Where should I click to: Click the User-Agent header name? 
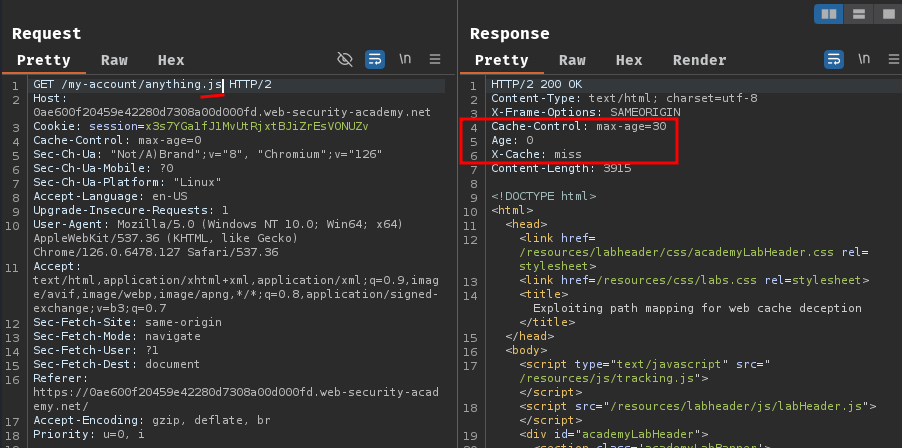pyautogui.click(x=71, y=224)
